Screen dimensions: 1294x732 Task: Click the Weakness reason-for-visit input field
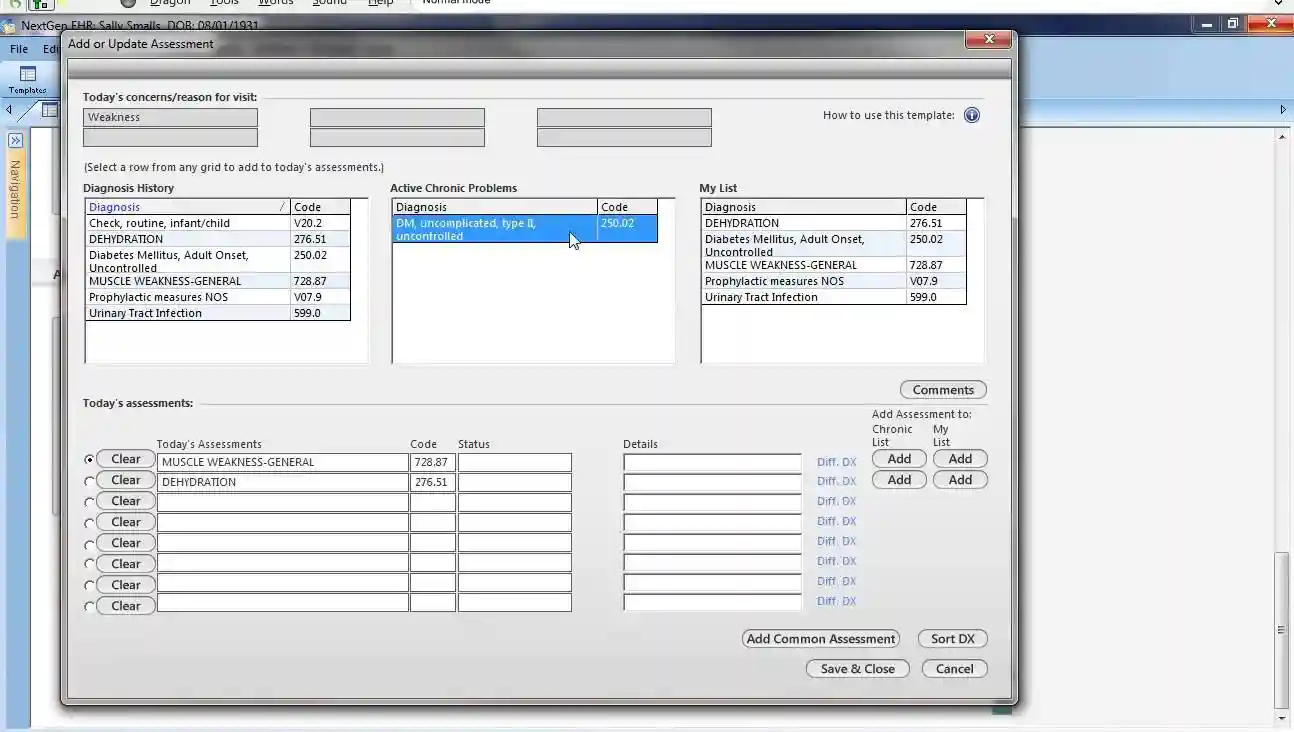pos(170,116)
